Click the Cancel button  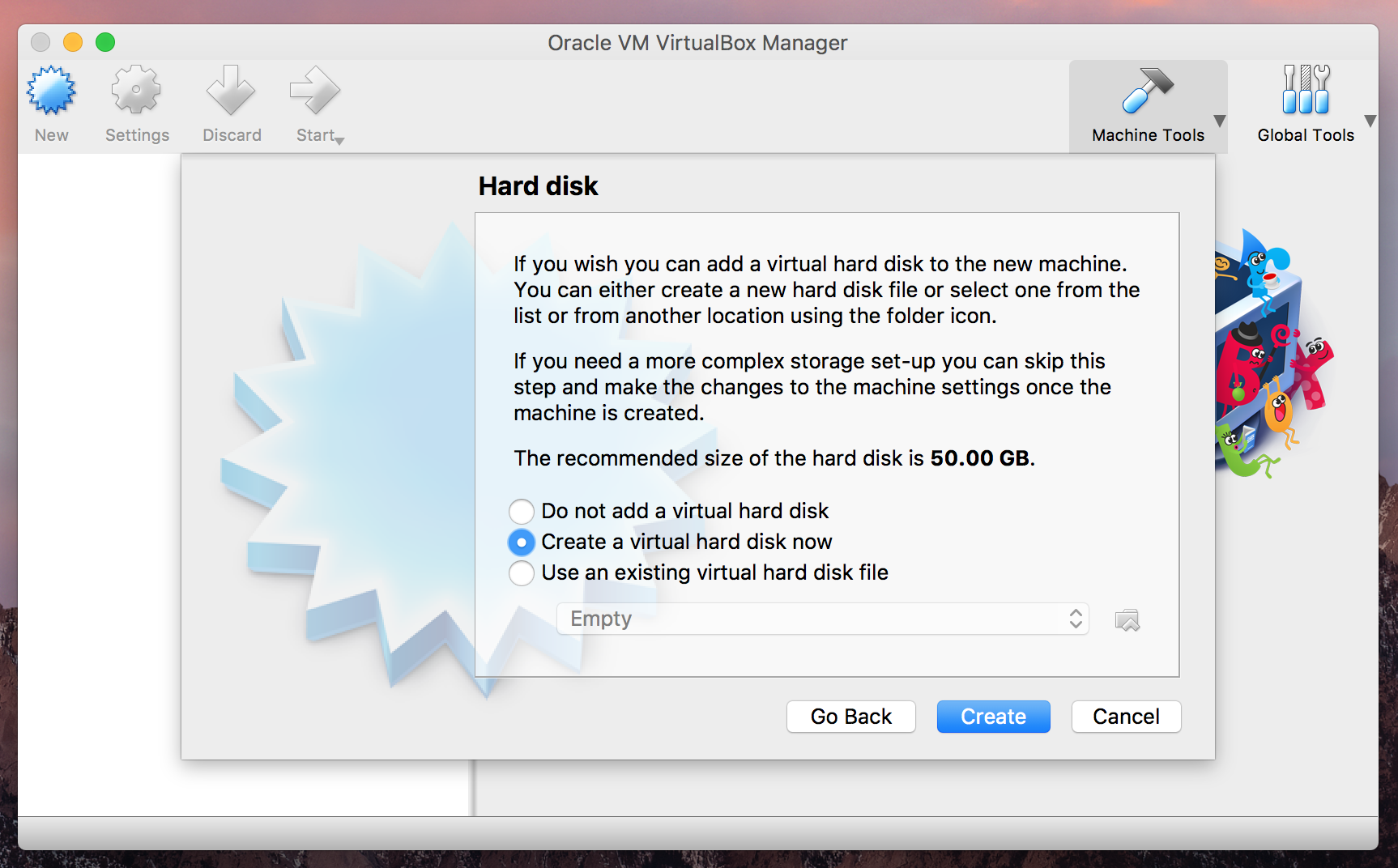click(1126, 717)
